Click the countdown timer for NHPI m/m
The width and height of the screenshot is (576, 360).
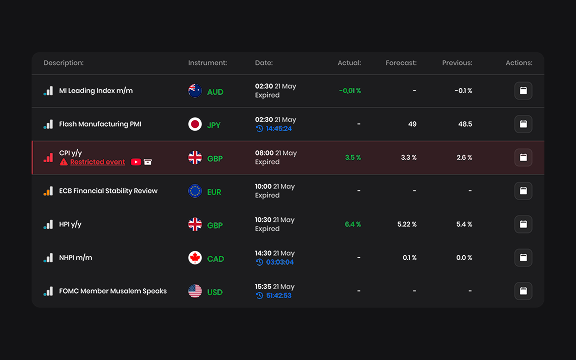pos(280,262)
